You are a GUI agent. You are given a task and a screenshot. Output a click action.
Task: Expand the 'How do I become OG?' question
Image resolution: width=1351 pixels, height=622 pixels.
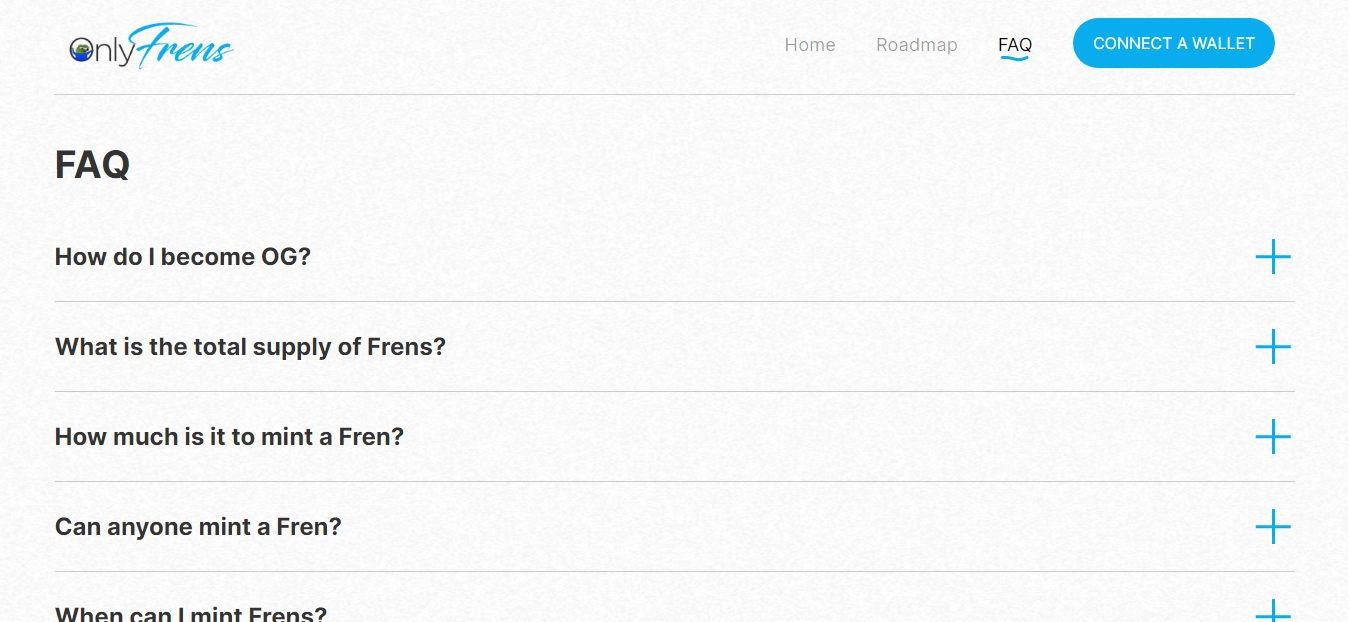[x=183, y=257]
